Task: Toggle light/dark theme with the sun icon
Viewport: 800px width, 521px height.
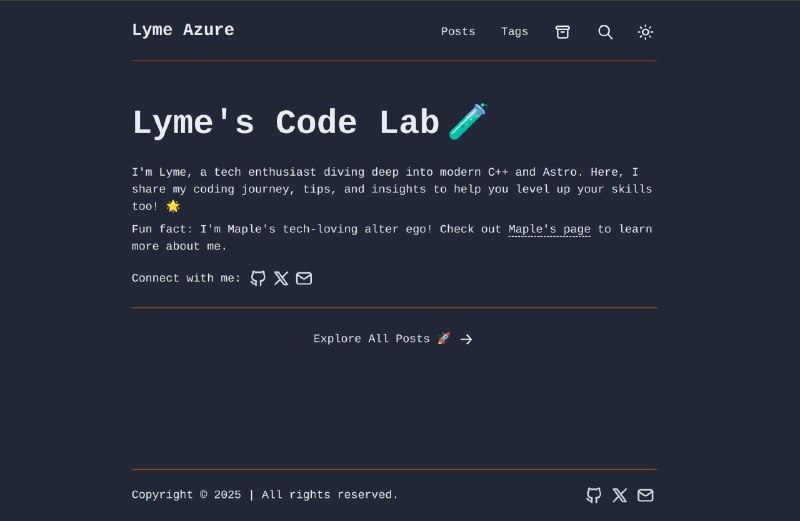Action: pyautogui.click(x=646, y=32)
